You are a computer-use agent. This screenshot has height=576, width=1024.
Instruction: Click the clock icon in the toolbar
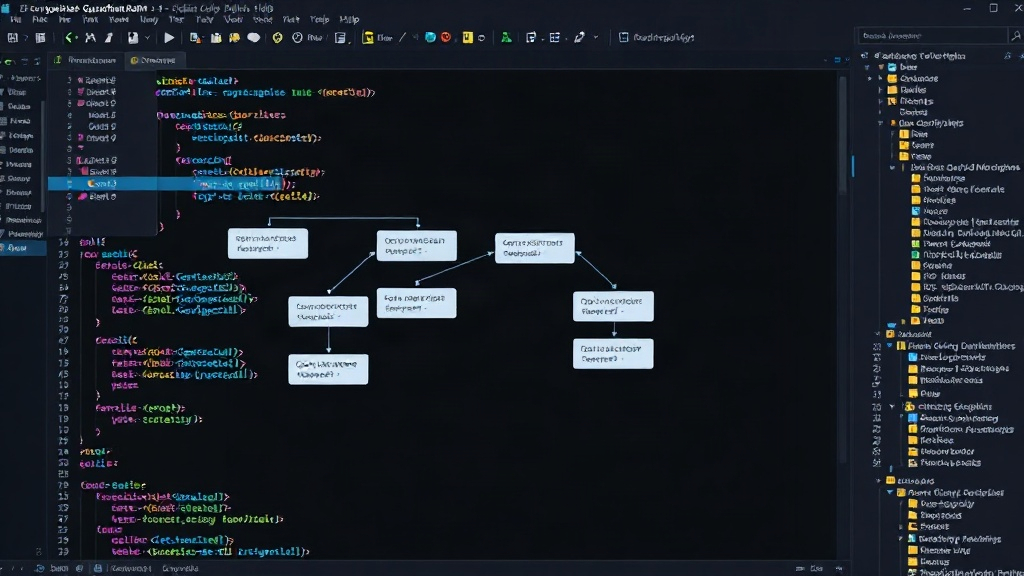pyautogui.click(x=297, y=38)
